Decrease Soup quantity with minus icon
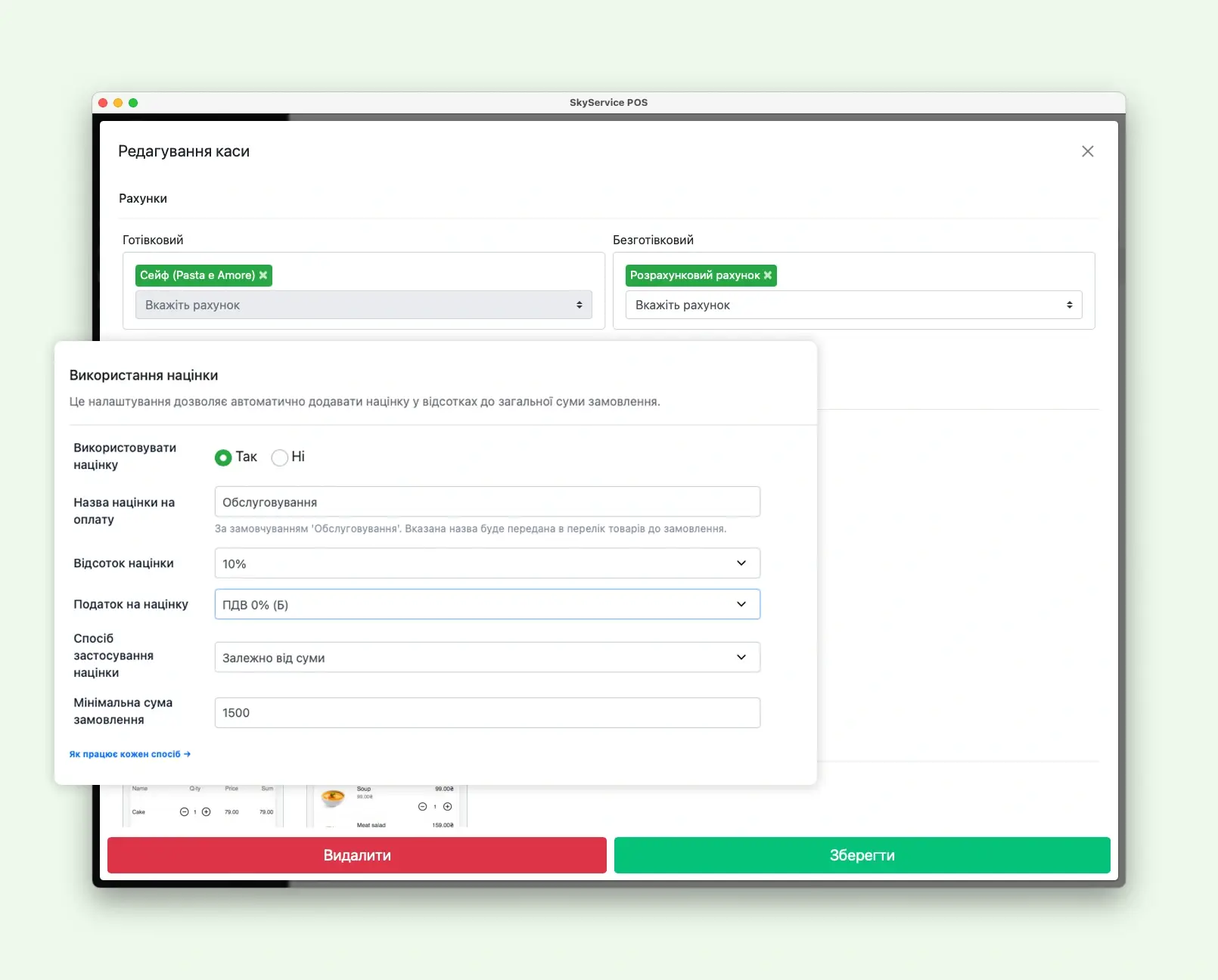1218x980 pixels. pos(422,807)
